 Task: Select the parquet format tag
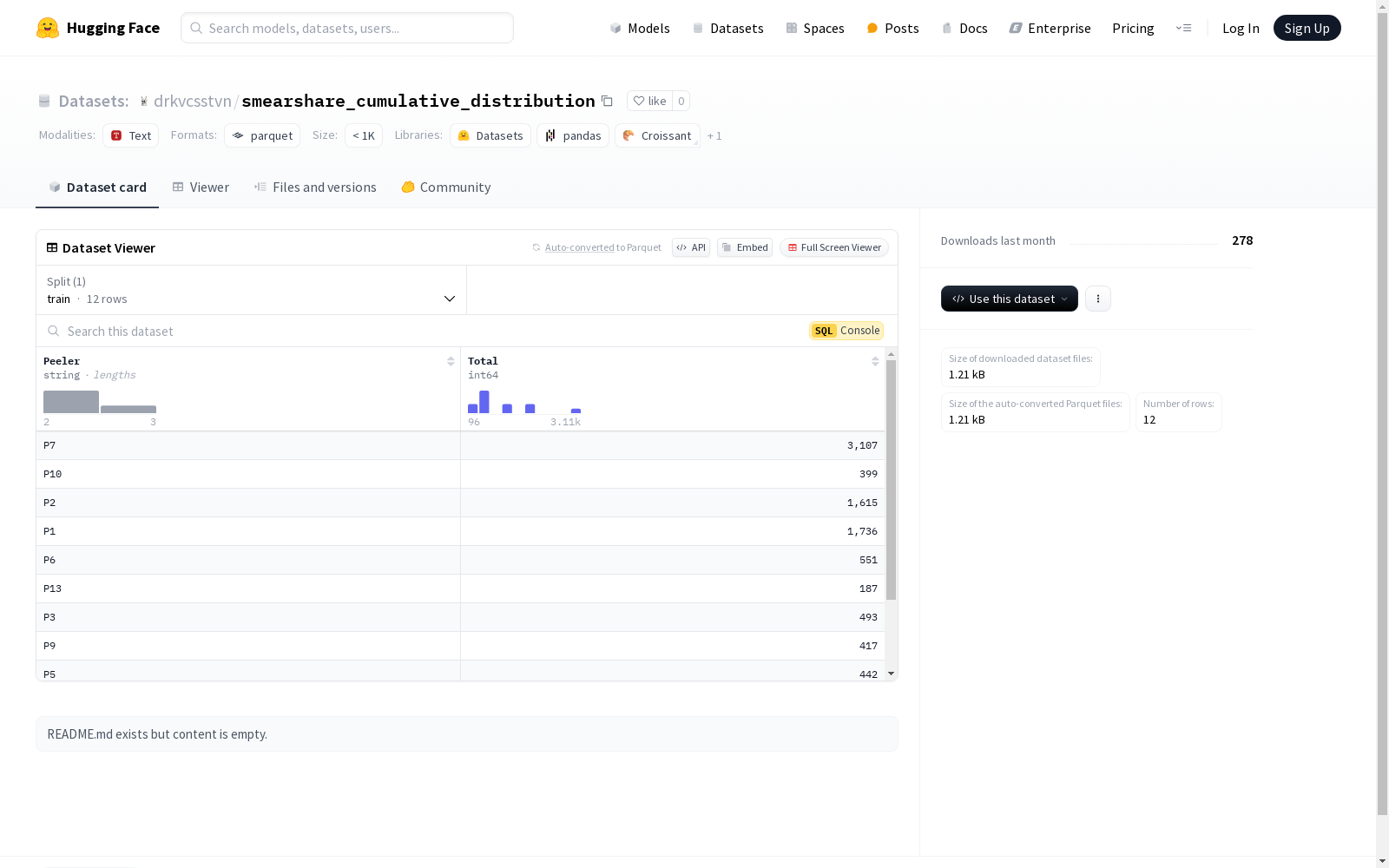click(x=262, y=135)
